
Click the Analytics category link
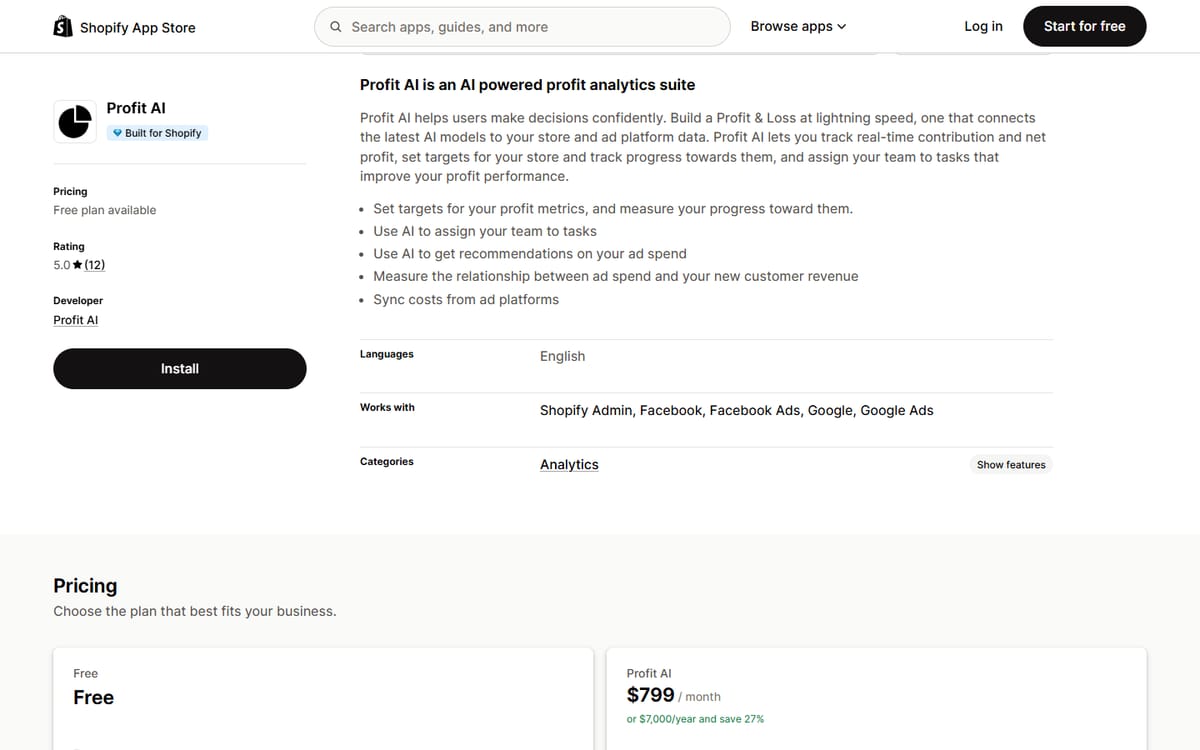569,464
